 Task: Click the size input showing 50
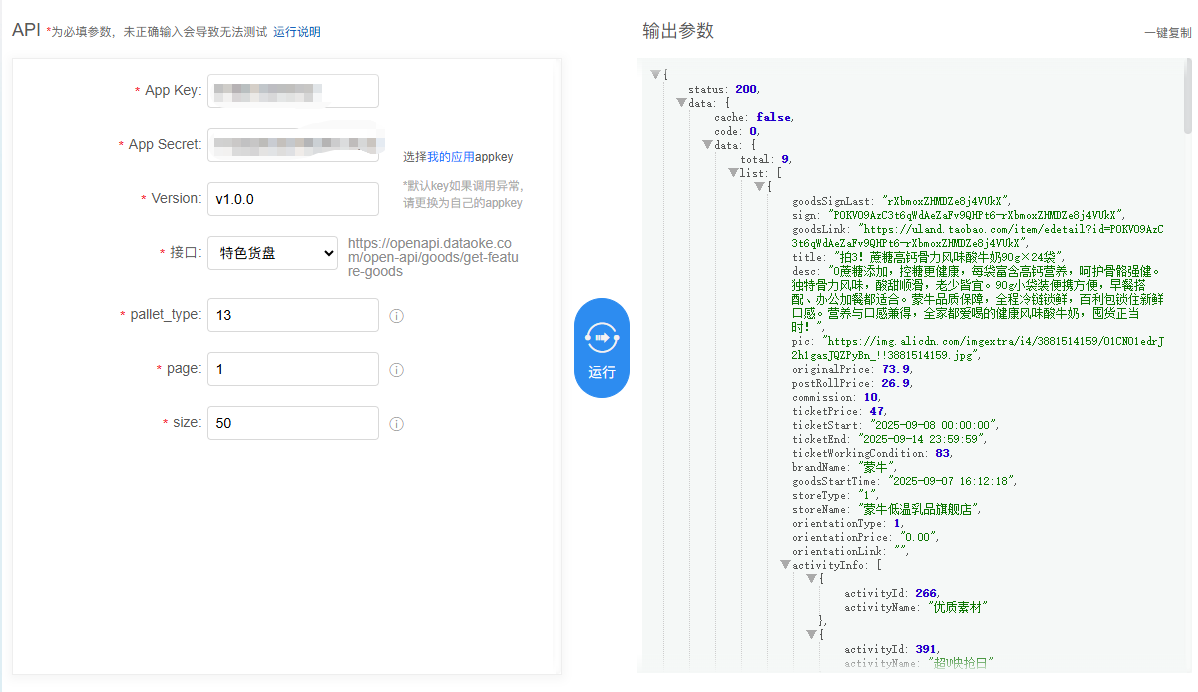point(292,423)
